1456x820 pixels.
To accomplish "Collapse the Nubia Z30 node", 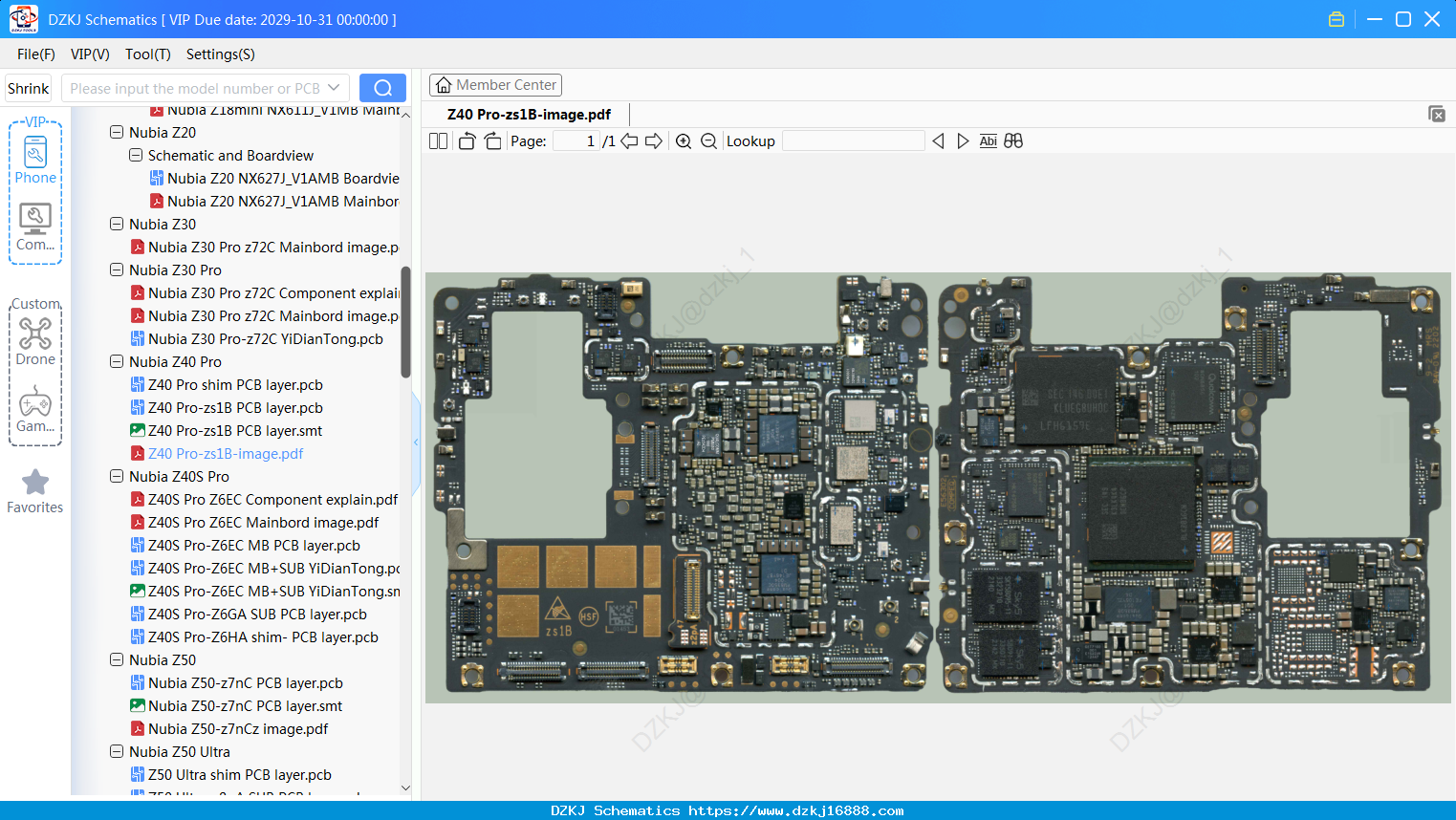I will pos(117,225).
